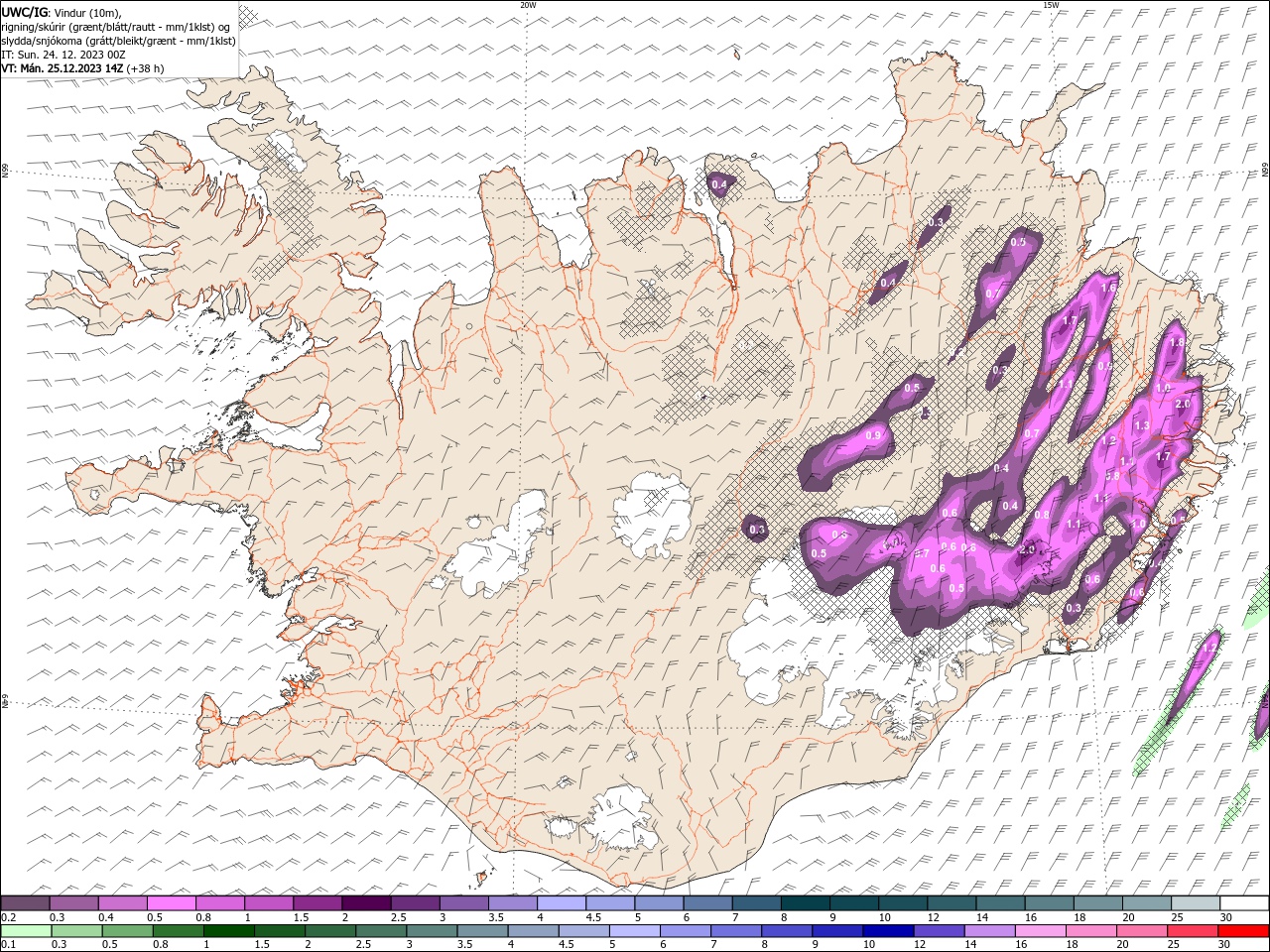Select upper legend swatch starting at 0.8
The image size is (1270, 952).
(220, 903)
